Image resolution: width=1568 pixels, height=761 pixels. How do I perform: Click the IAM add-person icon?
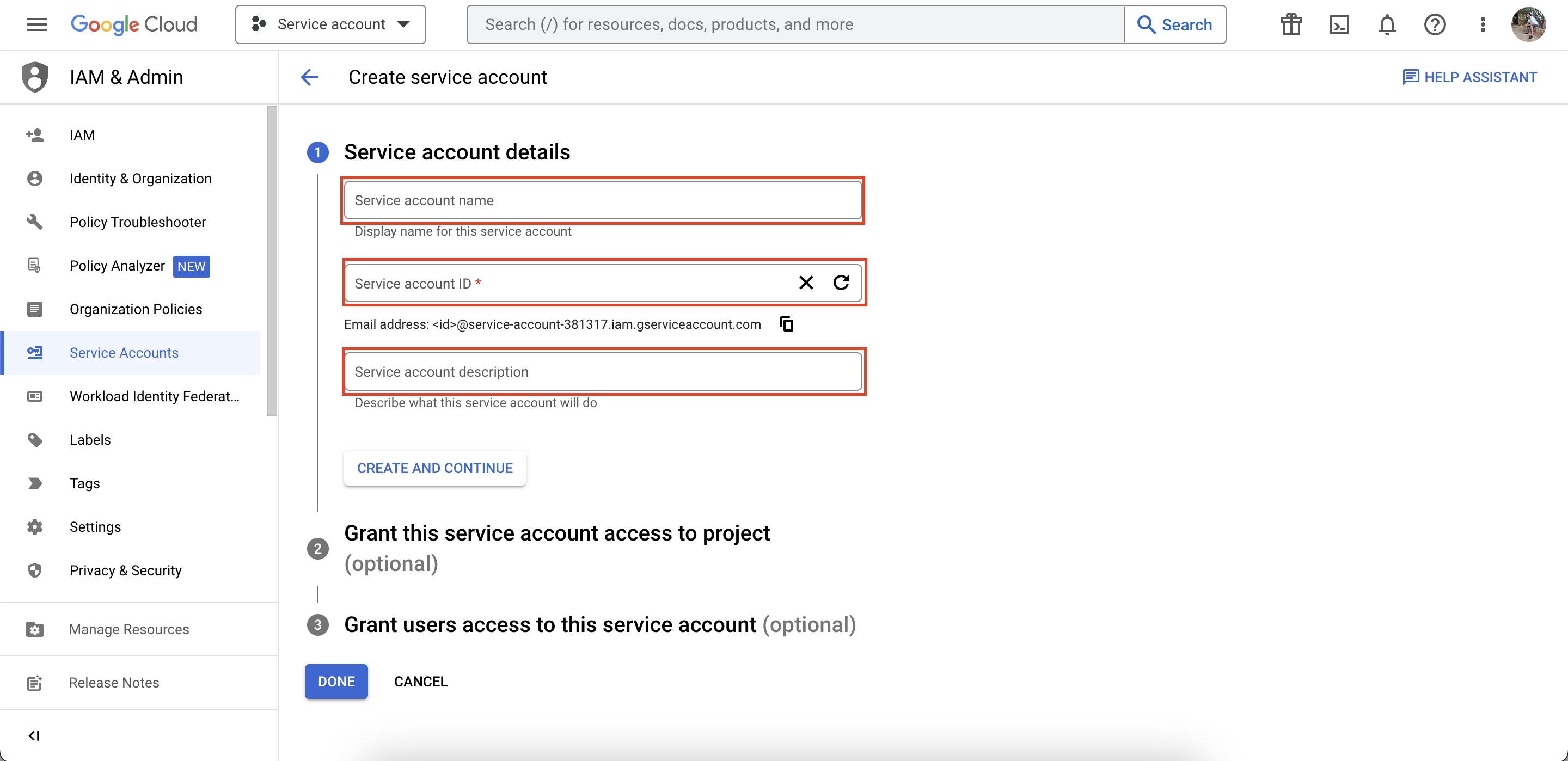click(x=35, y=134)
